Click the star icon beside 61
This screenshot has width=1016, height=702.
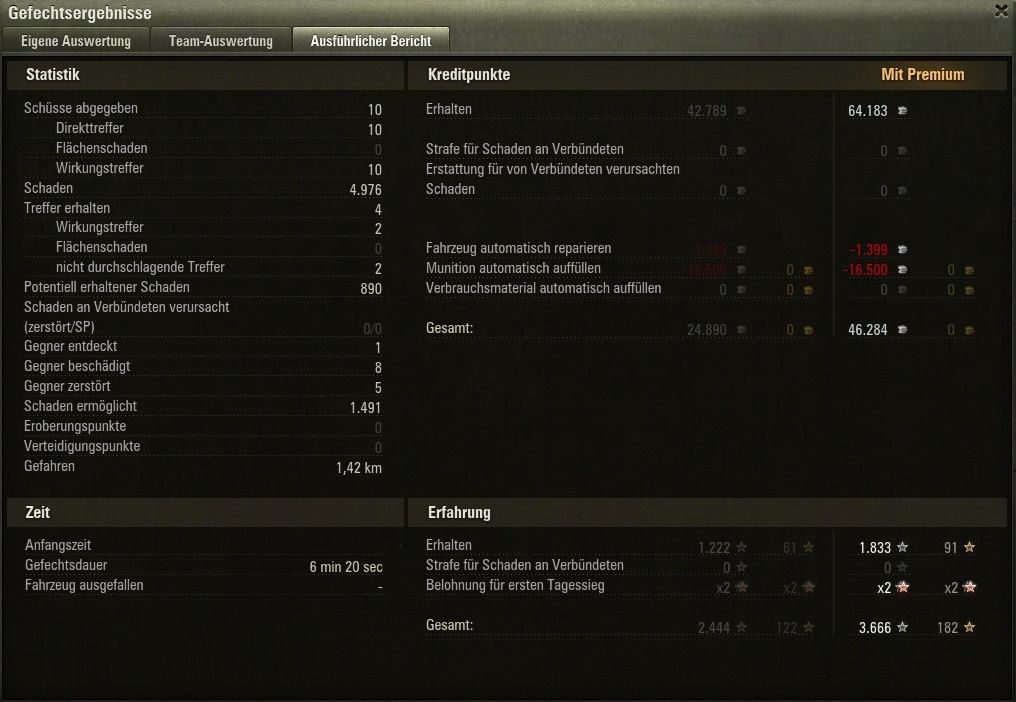[809, 548]
